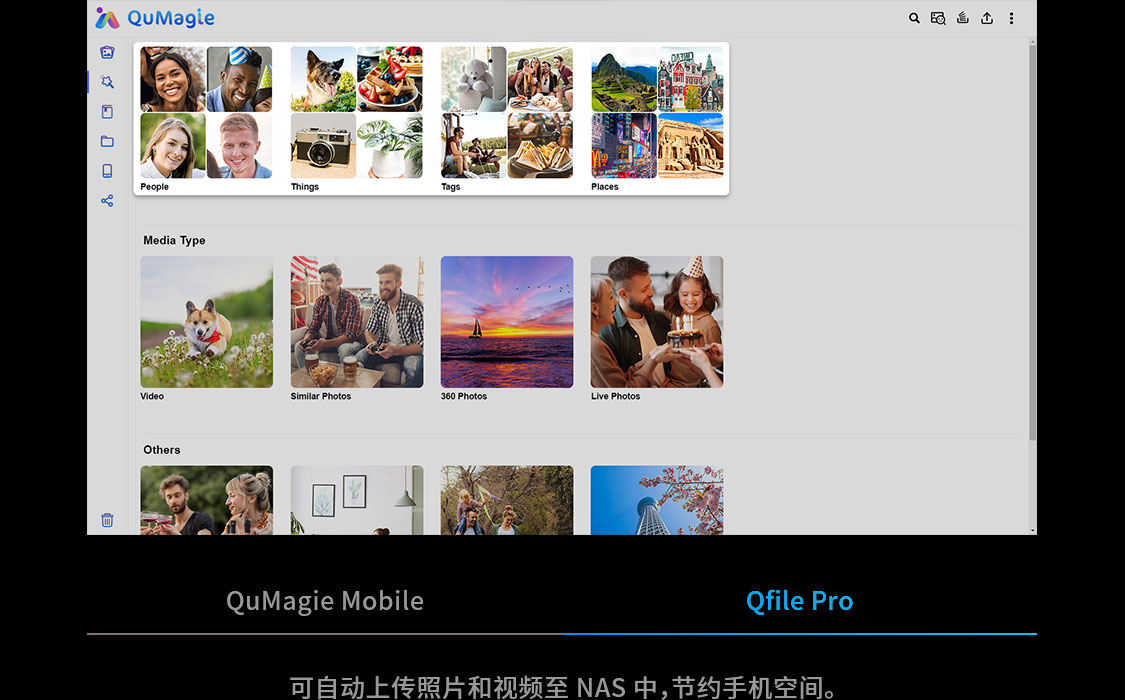Switch to the QuMagie Mobile tab
This screenshot has height=700, width=1125.
324,601
